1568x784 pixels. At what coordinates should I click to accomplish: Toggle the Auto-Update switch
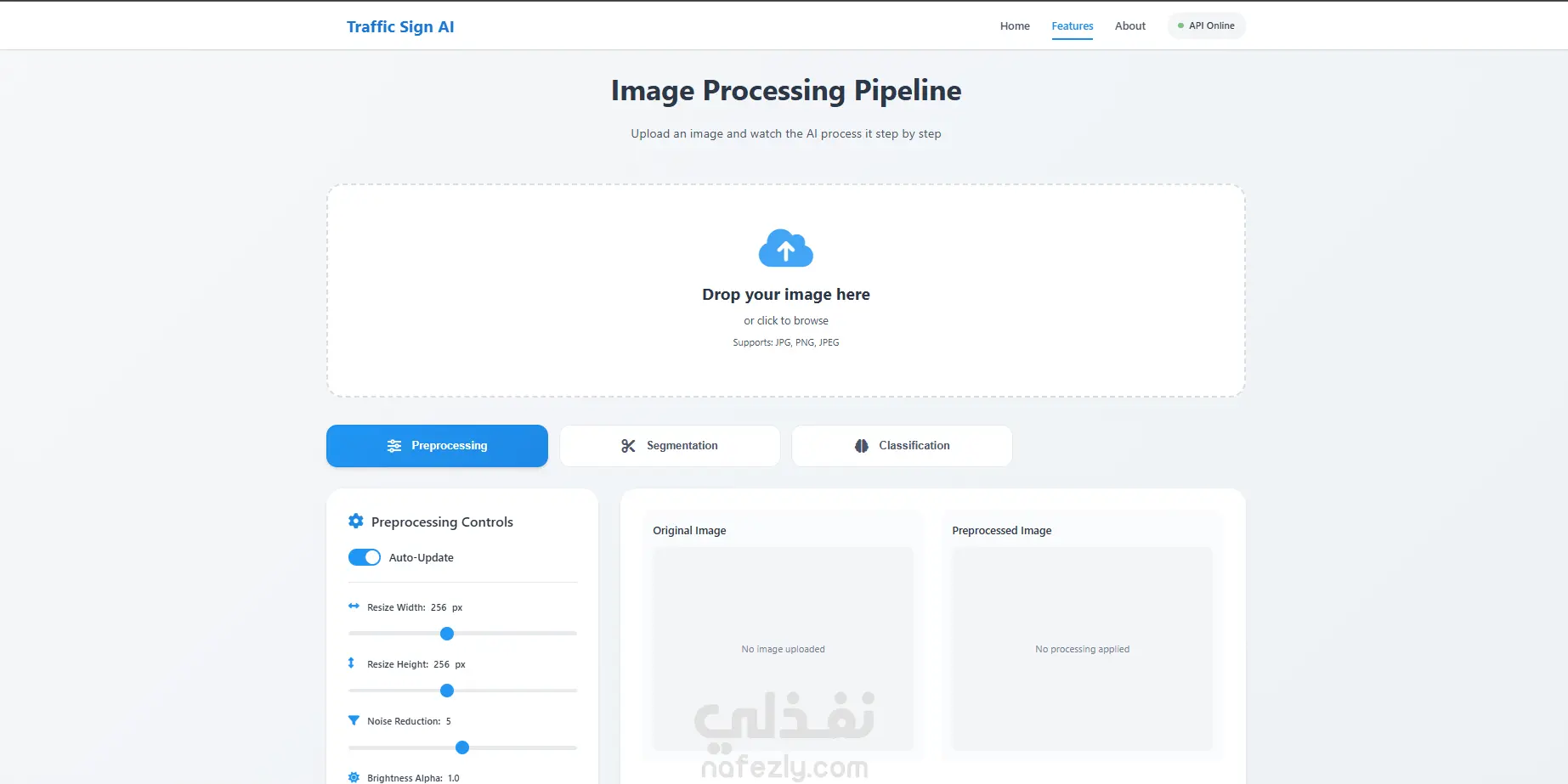pos(365,557)
